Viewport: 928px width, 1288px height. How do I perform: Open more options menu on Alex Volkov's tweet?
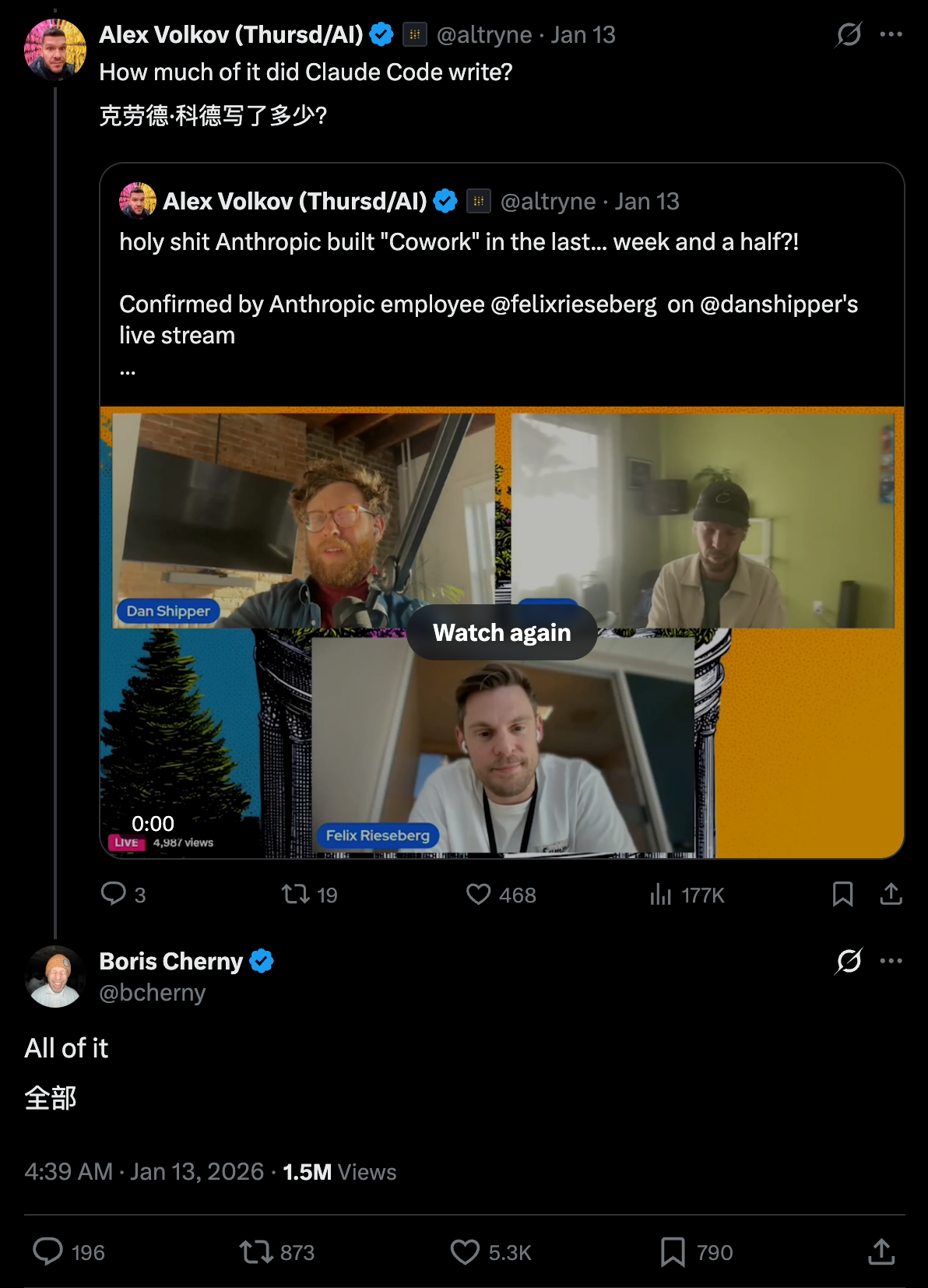[x=891, y=34]
